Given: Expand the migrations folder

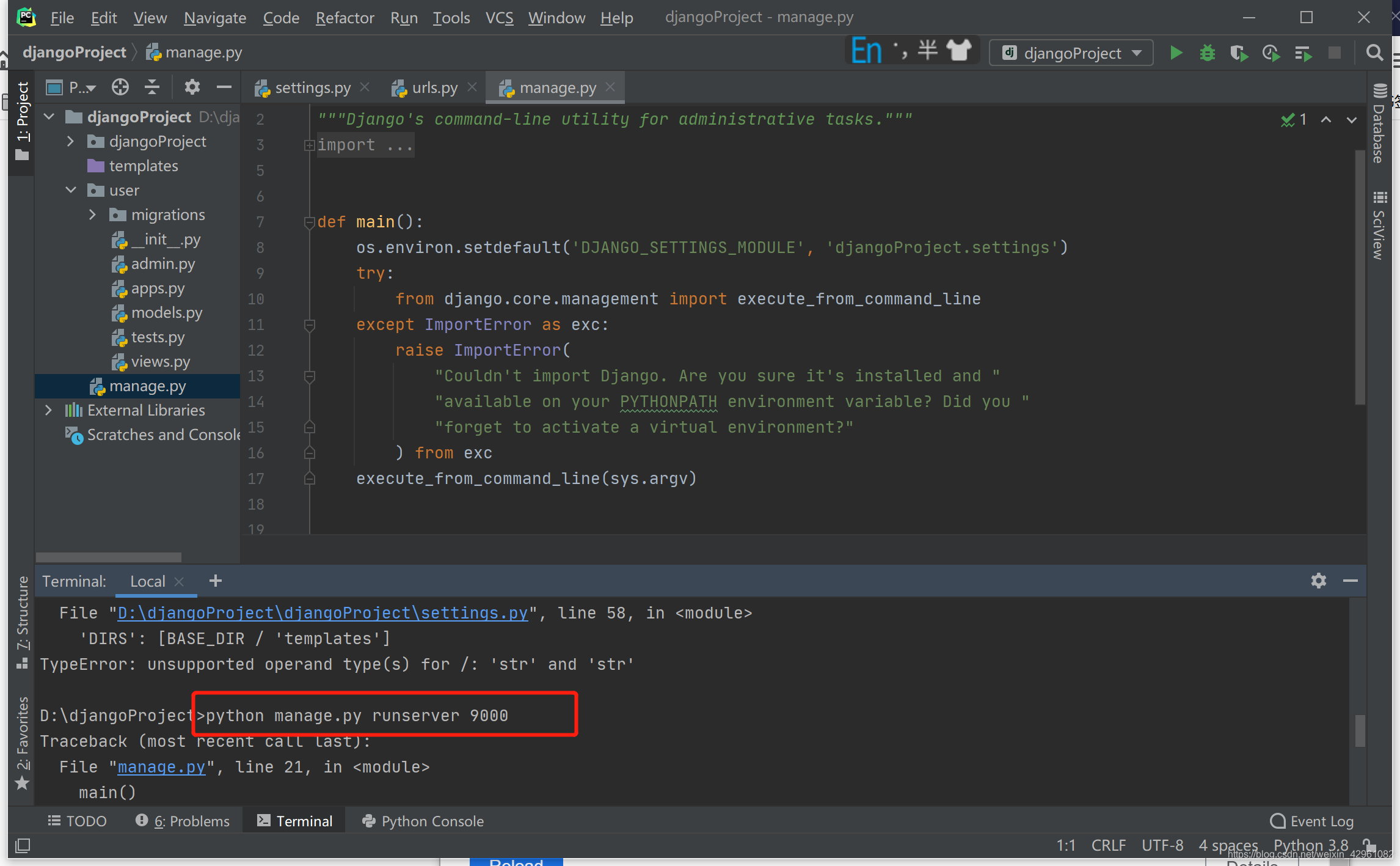Looking at the screenshot, I should (93, 215).
